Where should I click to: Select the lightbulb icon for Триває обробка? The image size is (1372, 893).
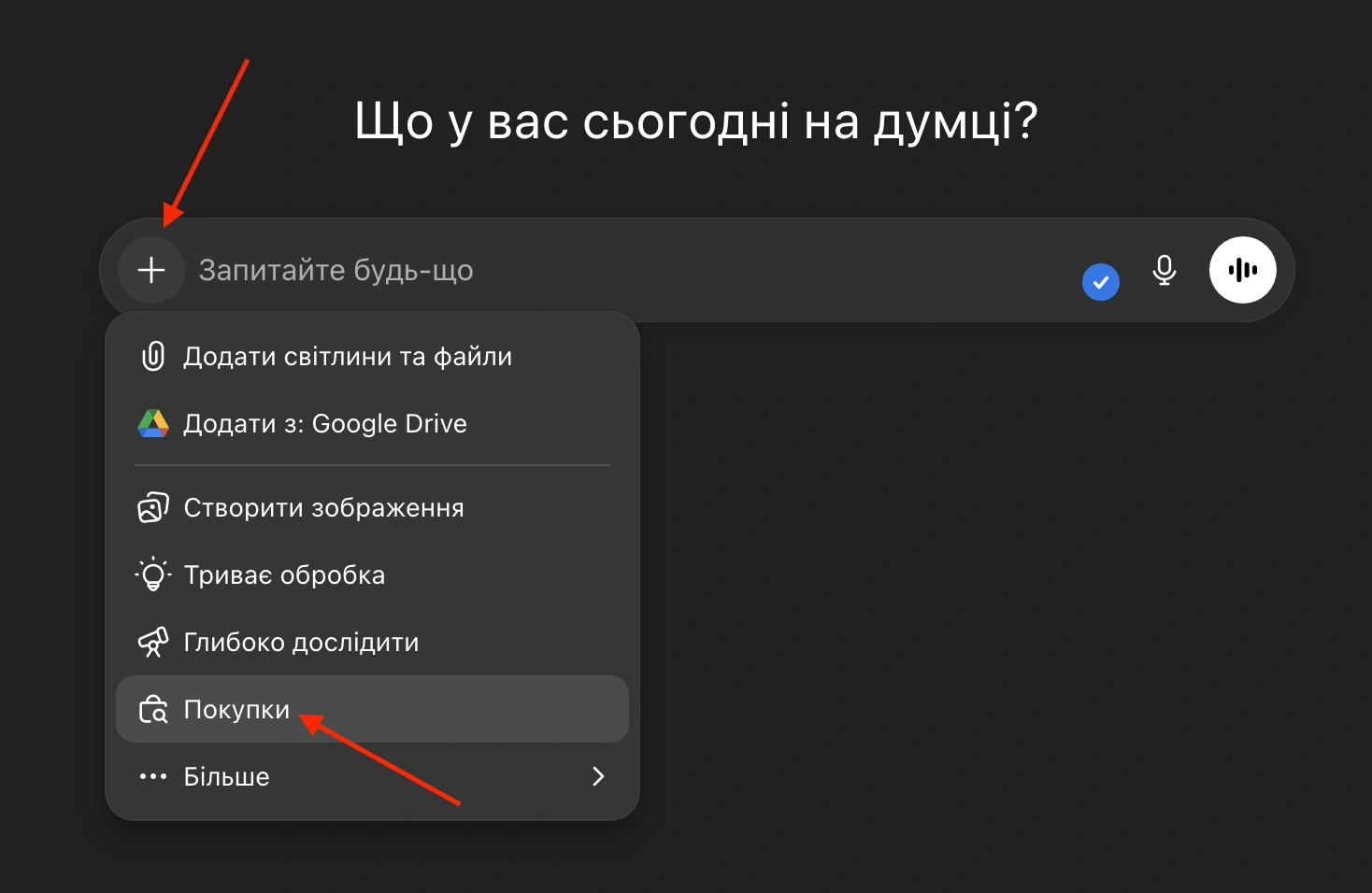pyautogui.click(x=152, y=574)
